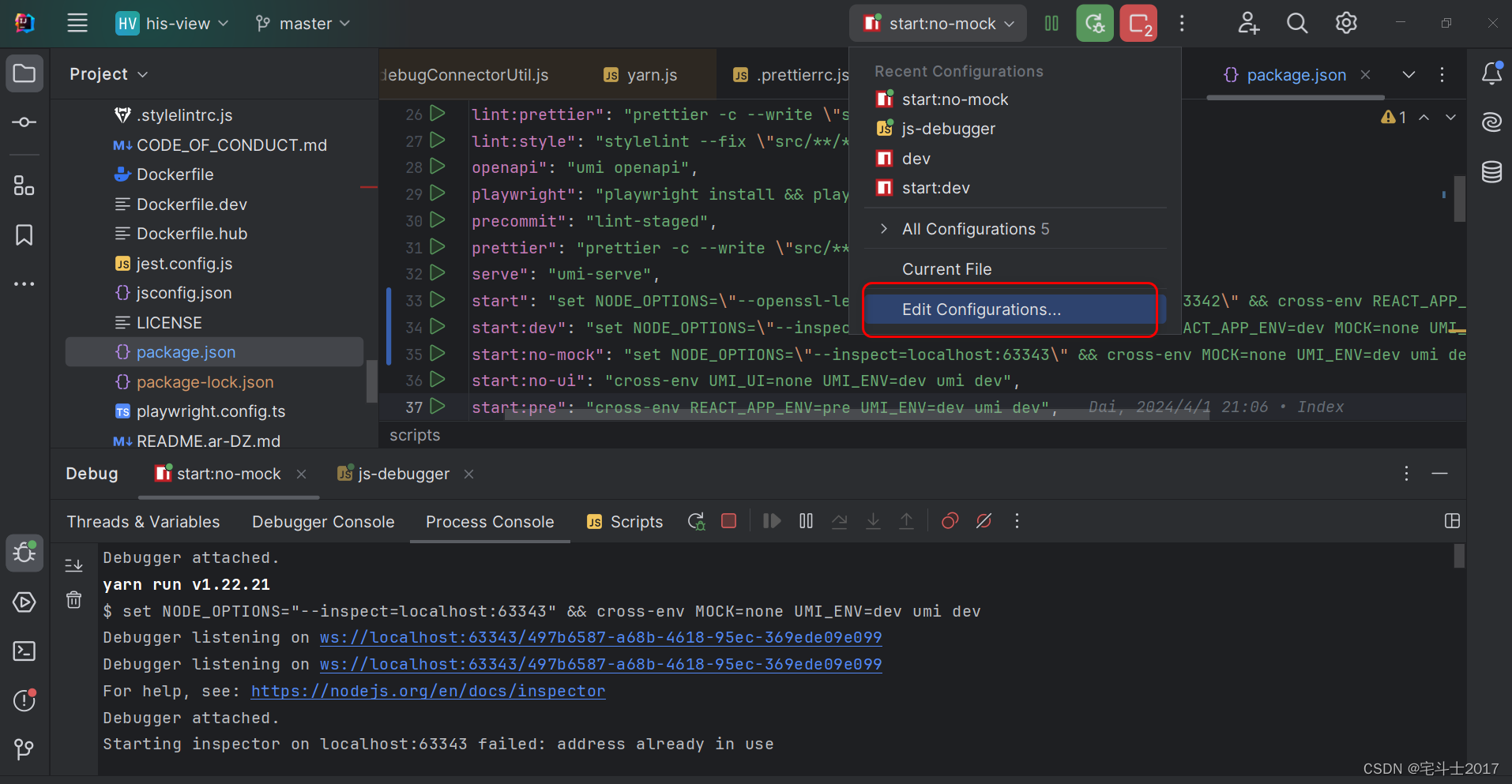Switch to the yarn.js editor tab
Viewport: 1512px width, 784px height.
(x=640, y=75)
